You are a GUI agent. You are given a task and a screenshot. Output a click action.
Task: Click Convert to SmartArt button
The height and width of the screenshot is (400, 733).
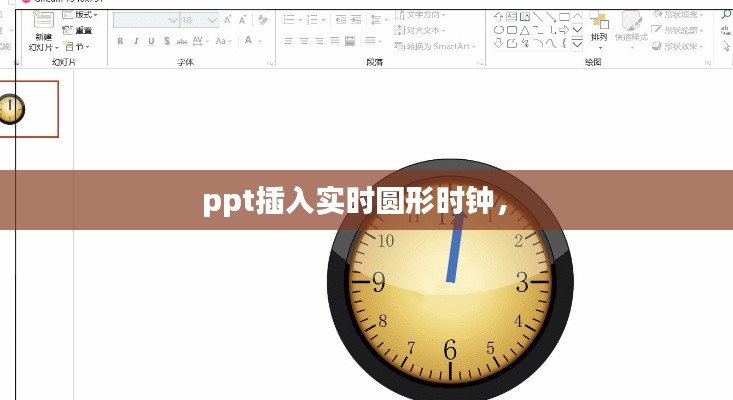point(436,46)
